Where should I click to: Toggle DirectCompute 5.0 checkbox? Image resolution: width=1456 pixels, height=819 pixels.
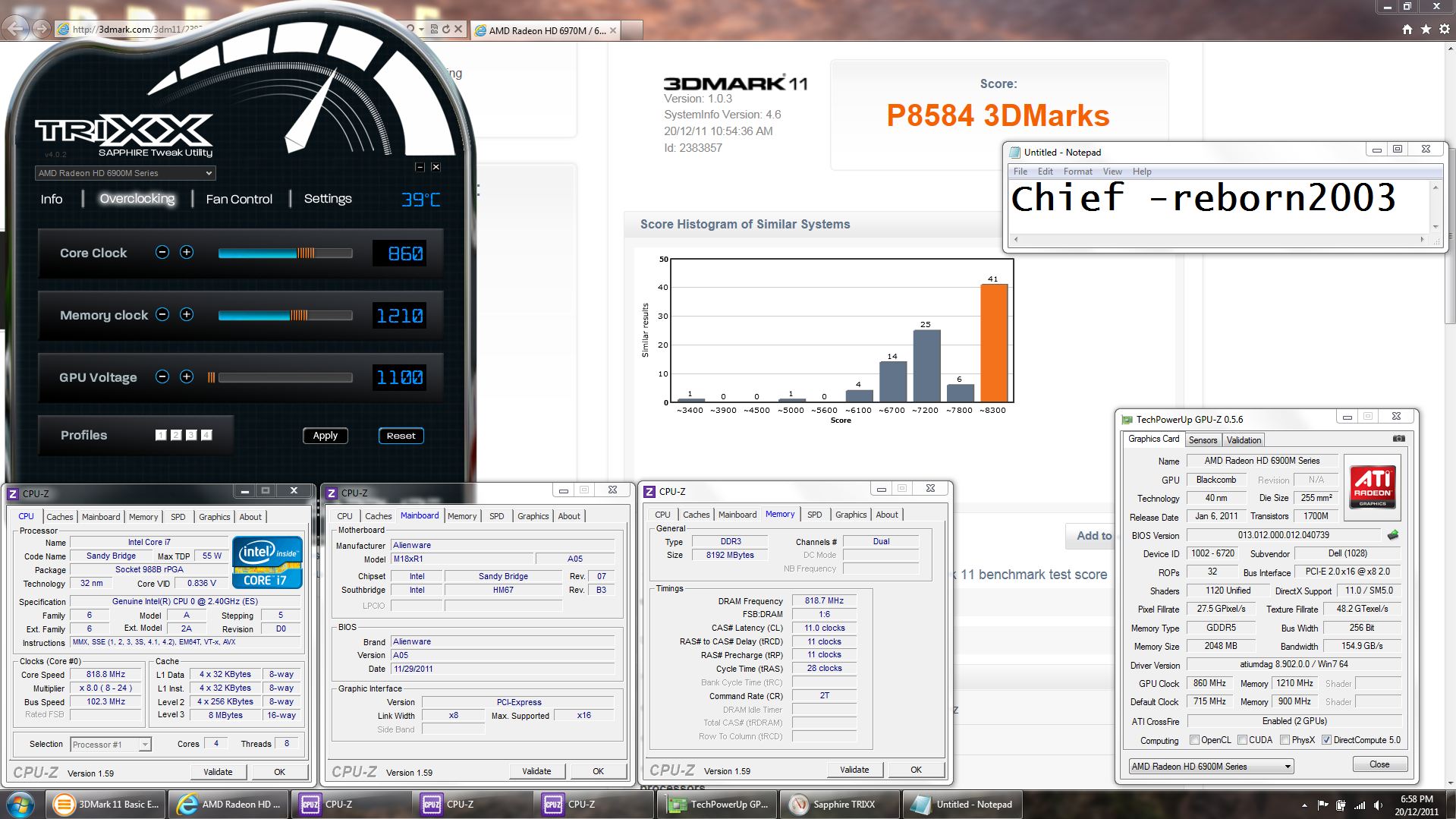[1326, 740]
